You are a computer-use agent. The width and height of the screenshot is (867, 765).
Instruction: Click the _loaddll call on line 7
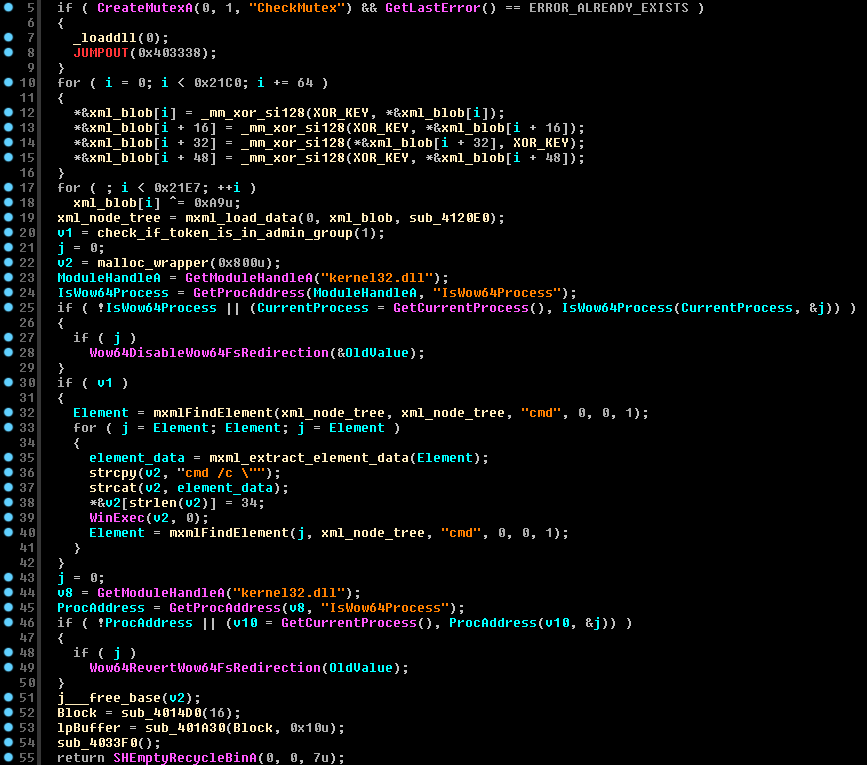[x=105, y=38]
